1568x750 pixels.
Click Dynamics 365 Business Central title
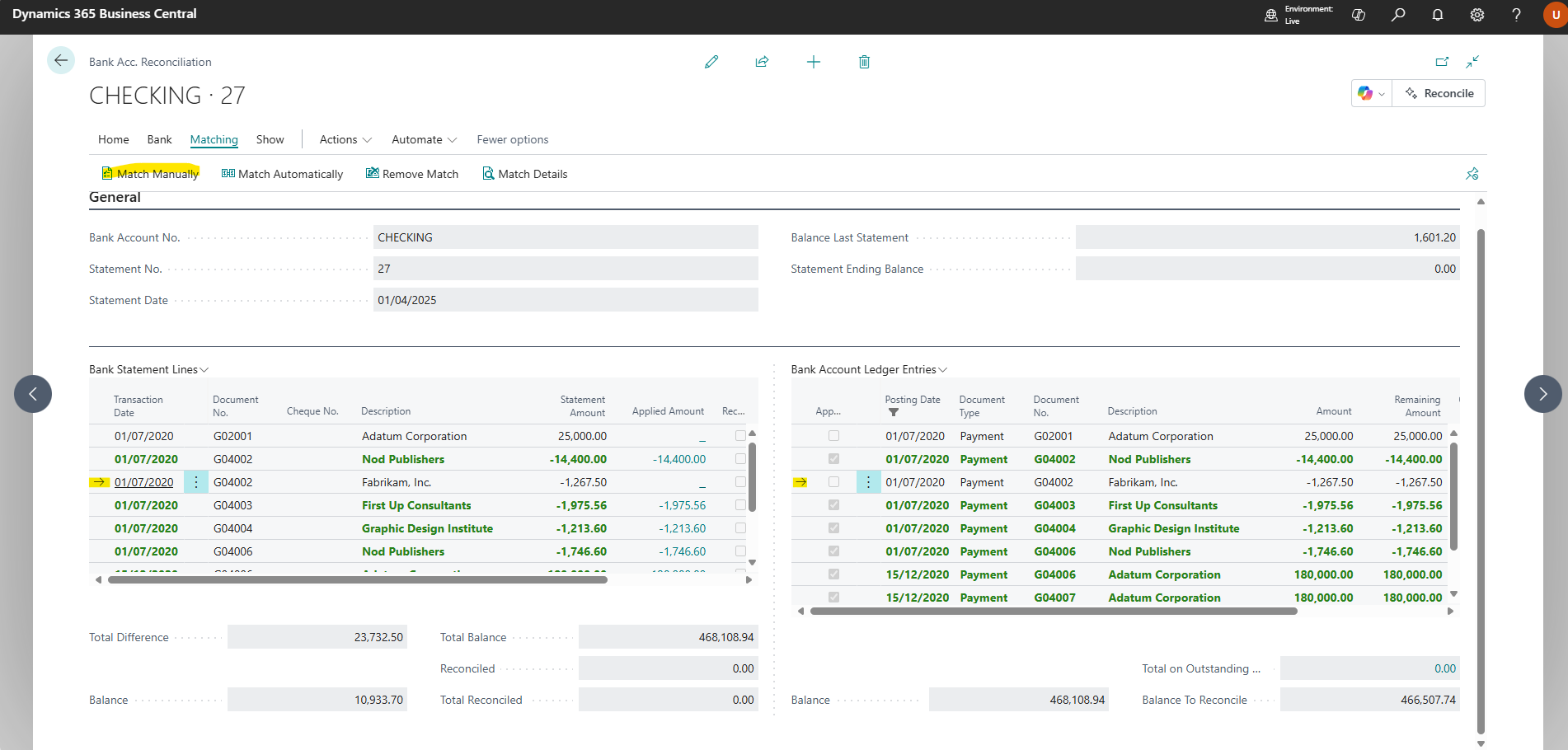(105, 14)
